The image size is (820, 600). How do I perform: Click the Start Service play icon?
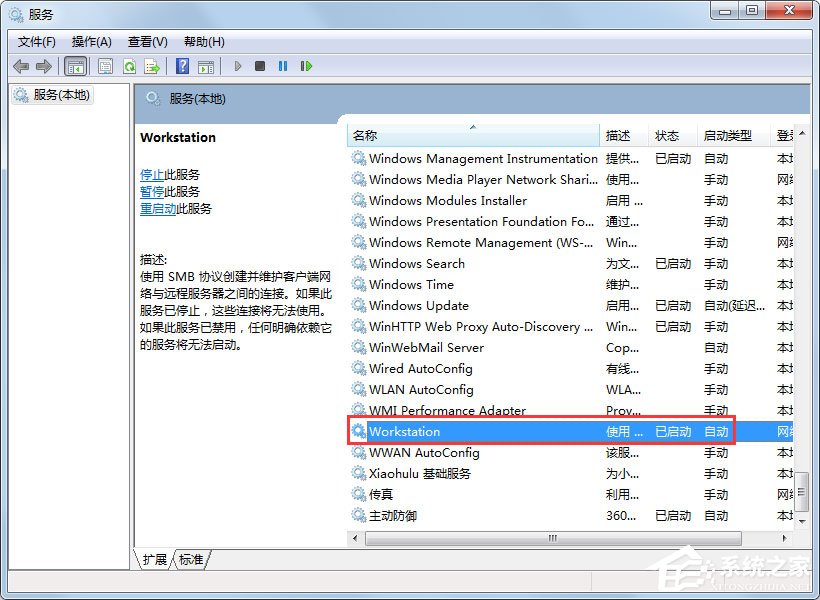[x=237, y=65]
